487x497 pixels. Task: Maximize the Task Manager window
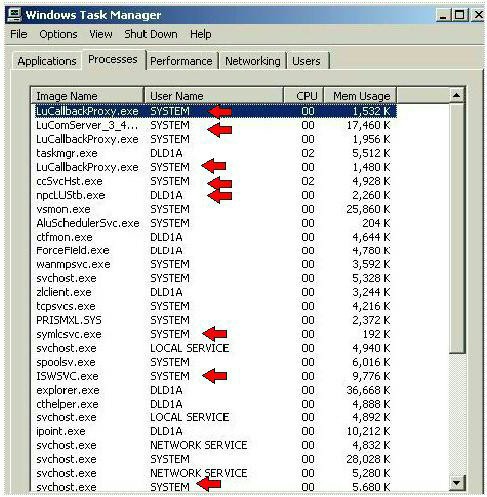coord(459,15)
